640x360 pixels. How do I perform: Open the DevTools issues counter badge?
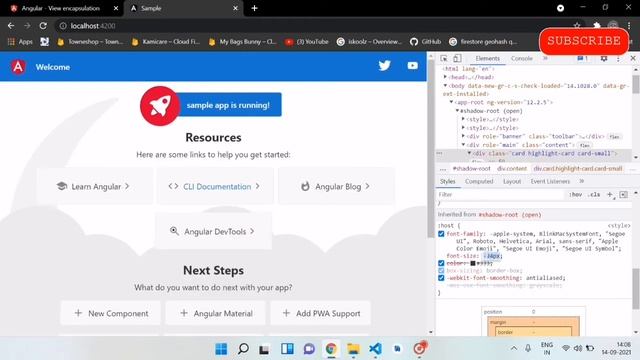582,58
